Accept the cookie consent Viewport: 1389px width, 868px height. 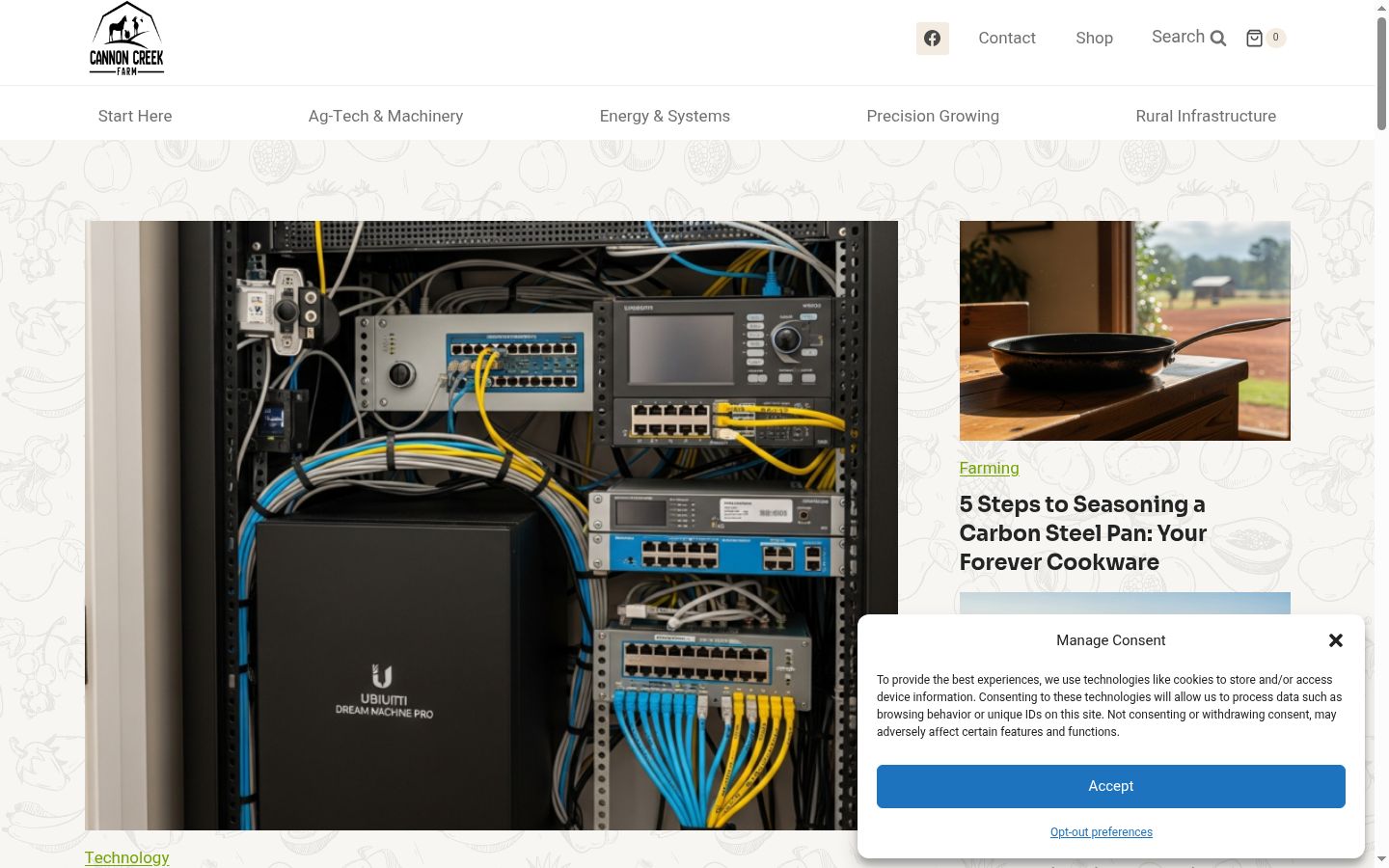point(1111,786)
